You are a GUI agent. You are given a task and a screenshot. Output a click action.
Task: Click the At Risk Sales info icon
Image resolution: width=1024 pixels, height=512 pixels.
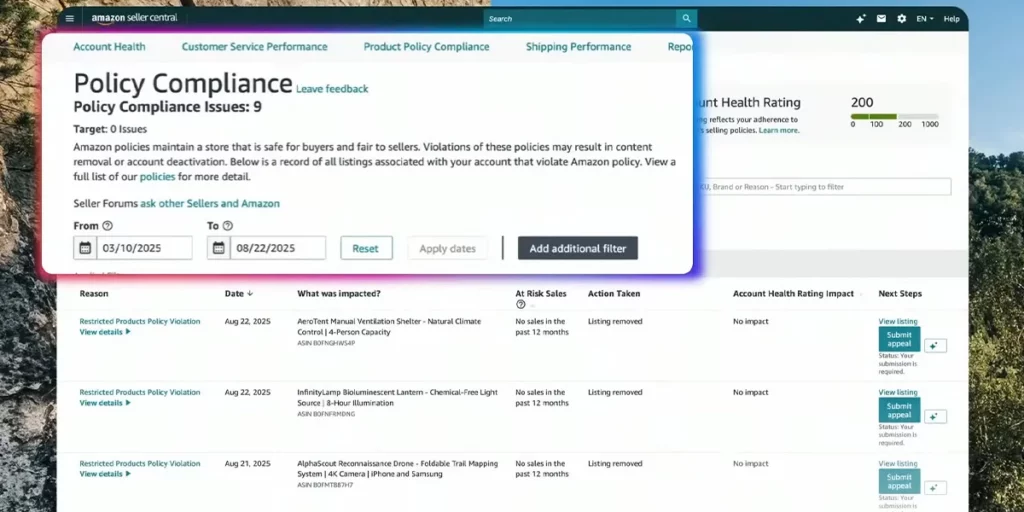pyautogui.click(x=520, y=304)
